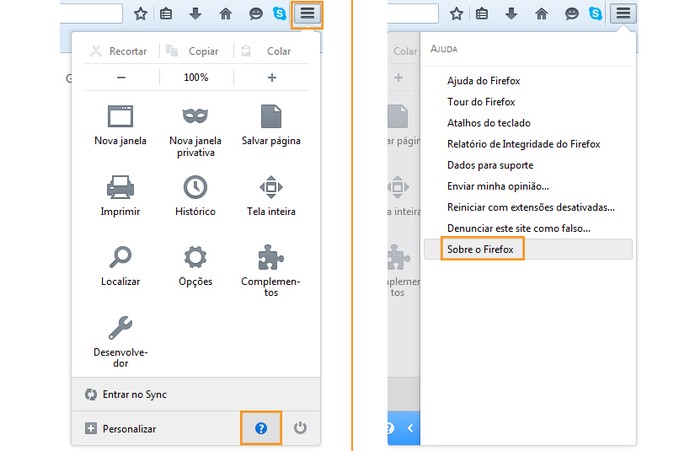The width and height of the screenshot is (695, 451).
Task: Select Ajuda do Firefox
Action: [484, 81]
